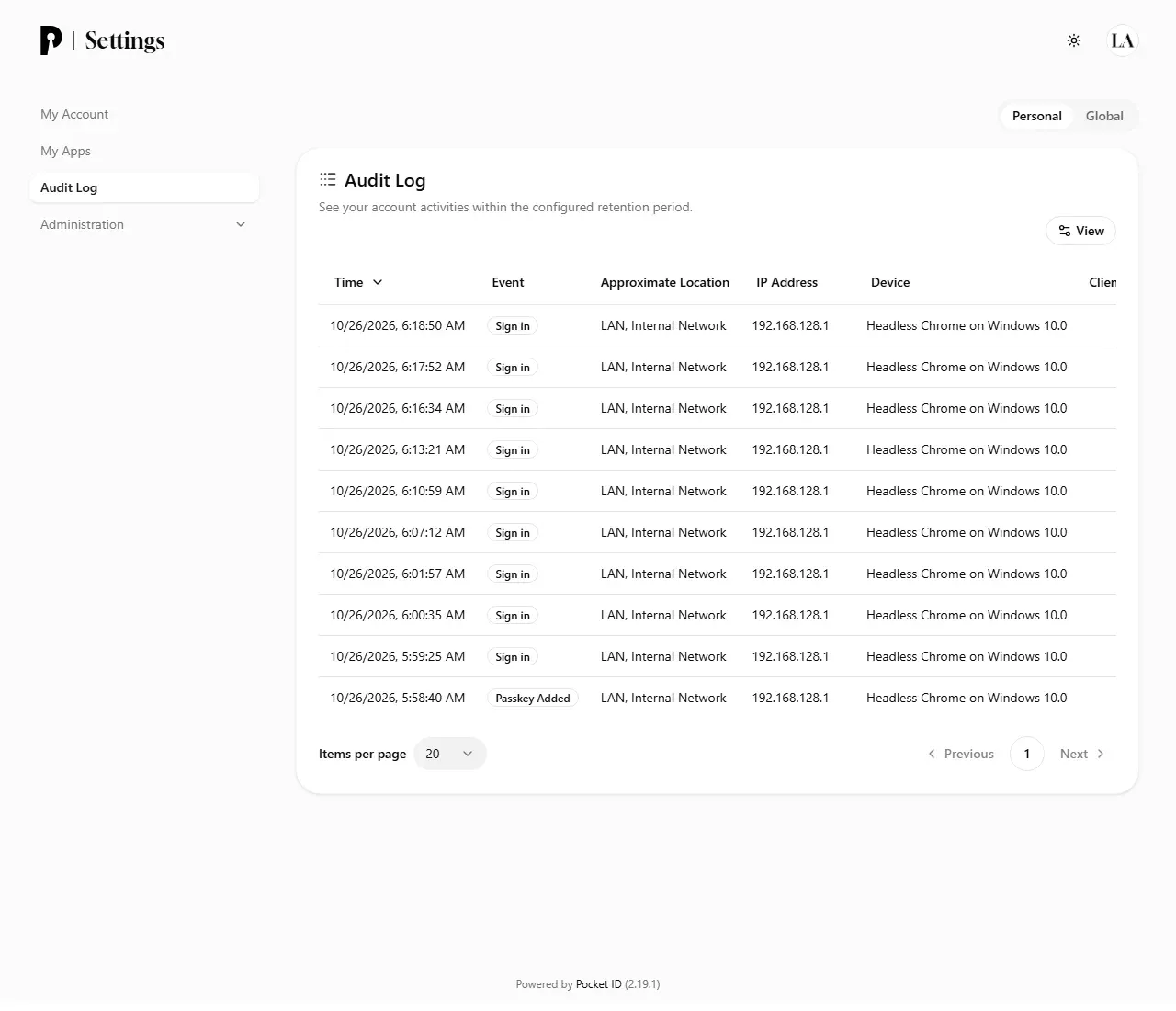Image resolution: width=1176 pixels, height=1011 pixels.
Task: Click the device in the 6:13:21 AM row
Action: pyautogui.click(x=967, y=449)
